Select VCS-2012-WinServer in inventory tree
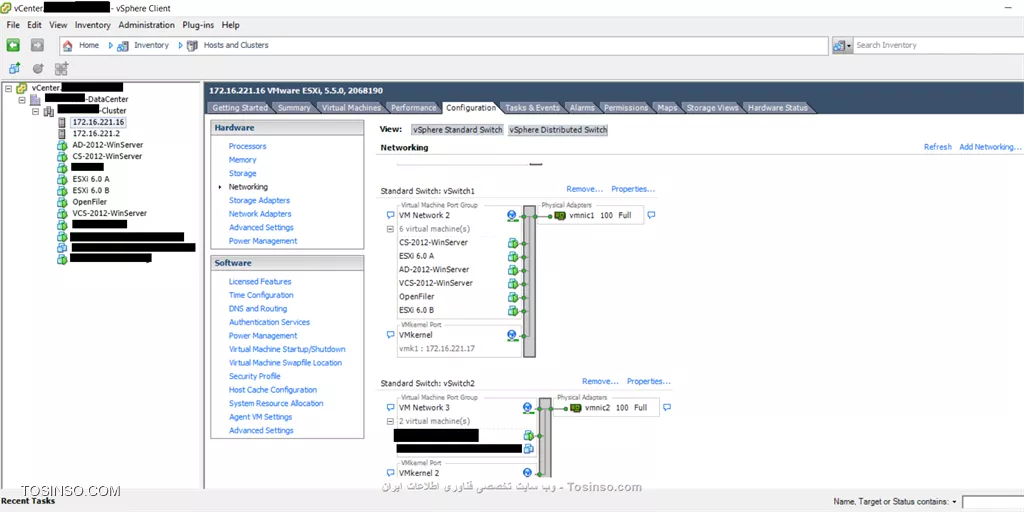The height and width of the screenshot is (512, 1024). point(110,213)
